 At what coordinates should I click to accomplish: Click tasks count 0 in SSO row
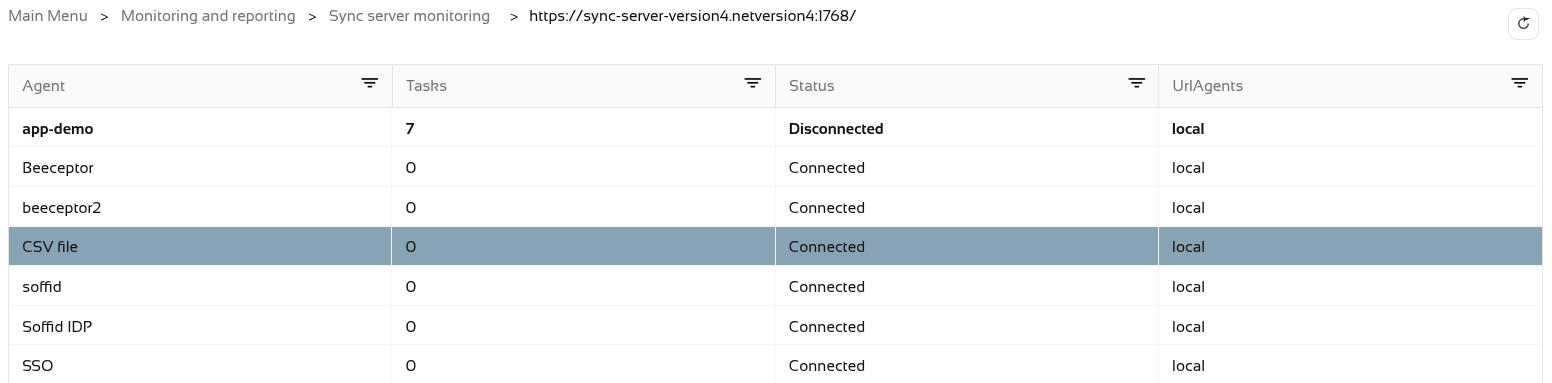pyautogui.click(x=411, y=366)
